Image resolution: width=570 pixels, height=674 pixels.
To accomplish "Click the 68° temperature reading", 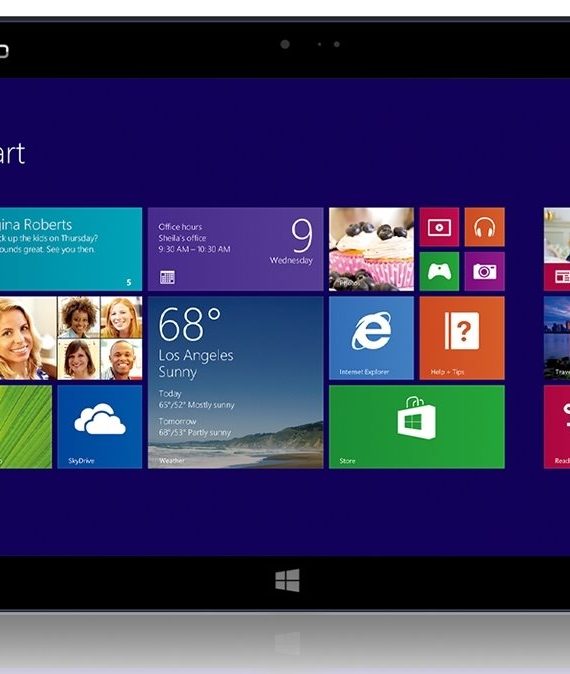I will (x=190, y=324).
